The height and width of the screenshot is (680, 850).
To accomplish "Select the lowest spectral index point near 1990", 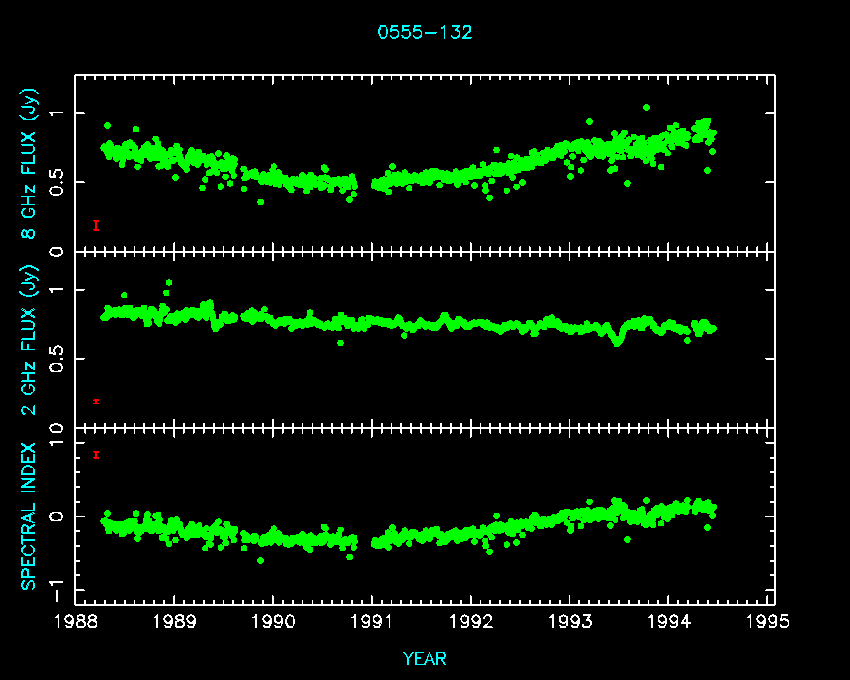I will [261, 560].
